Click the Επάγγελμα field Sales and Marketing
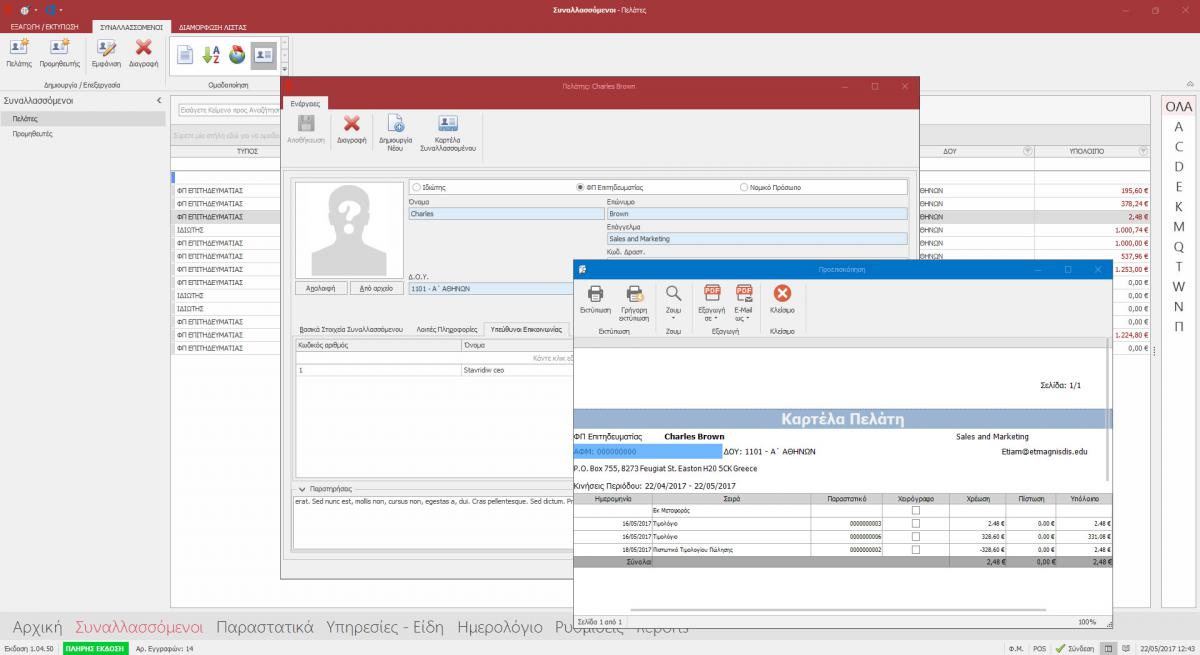 click(x=757, y=239)
